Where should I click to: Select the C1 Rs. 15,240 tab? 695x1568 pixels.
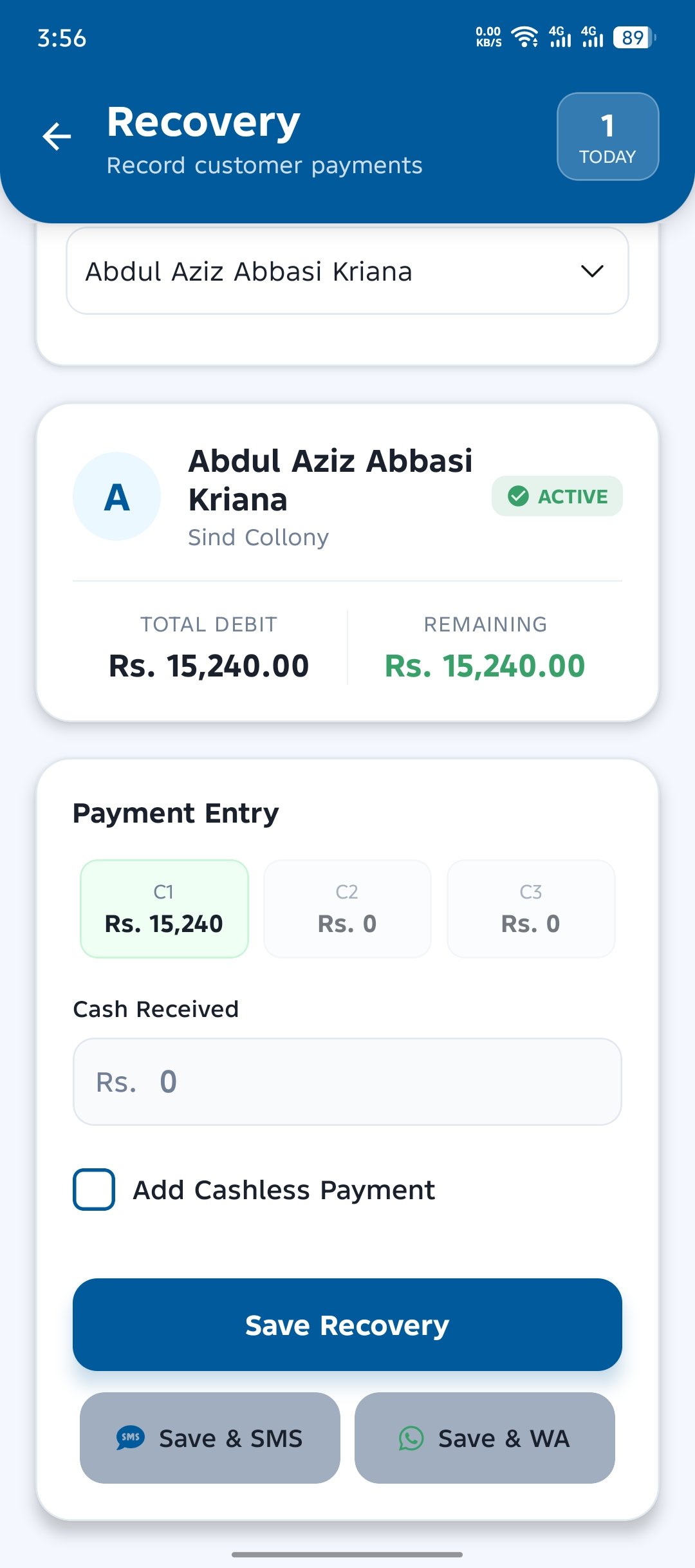pos(164,909)
